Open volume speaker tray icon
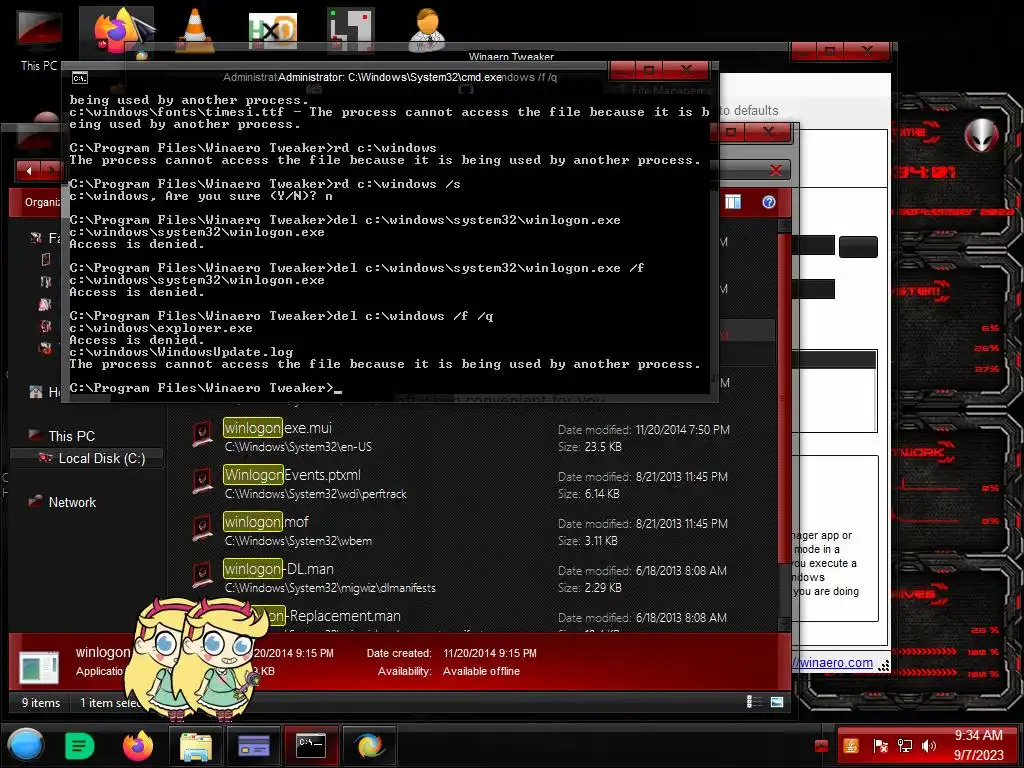Screen dimensions: 1024x768 (928, 746)
